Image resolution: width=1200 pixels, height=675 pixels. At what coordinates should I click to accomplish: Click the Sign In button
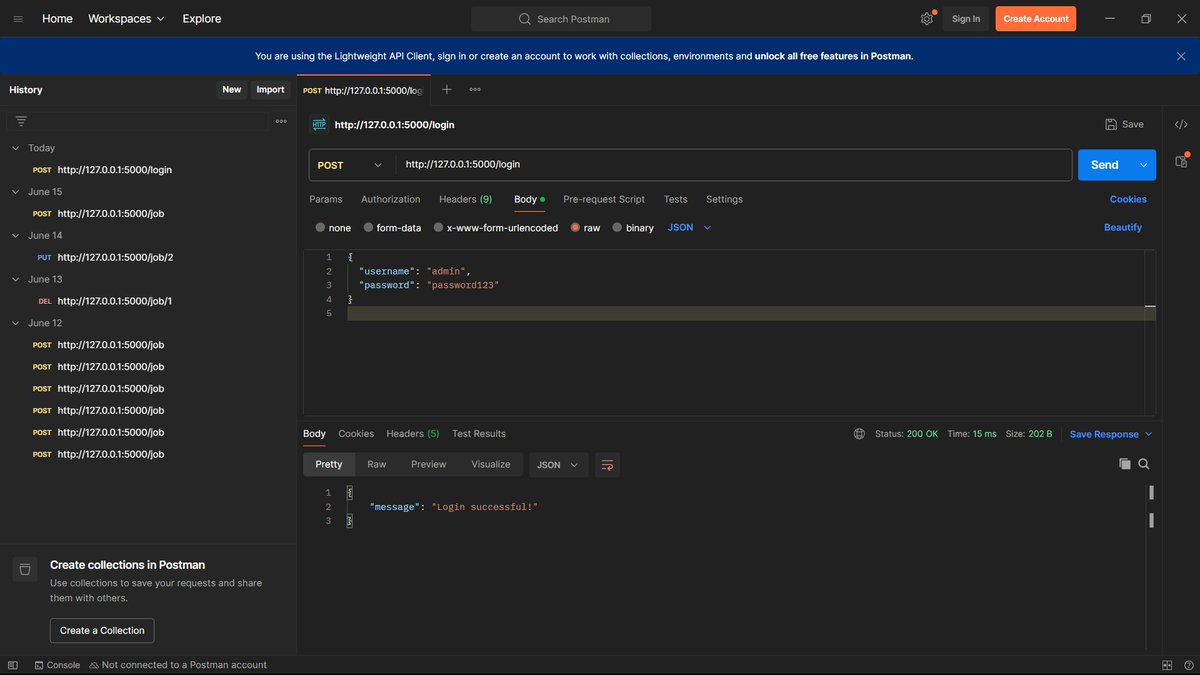[x=966, y=19]
